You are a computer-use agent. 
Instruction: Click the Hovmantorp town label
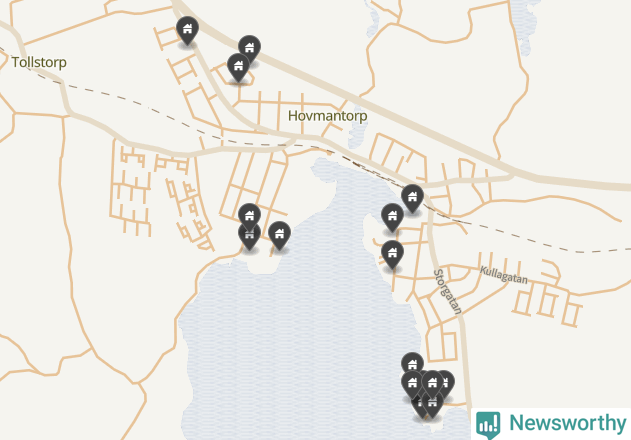[x=328, y=116]
